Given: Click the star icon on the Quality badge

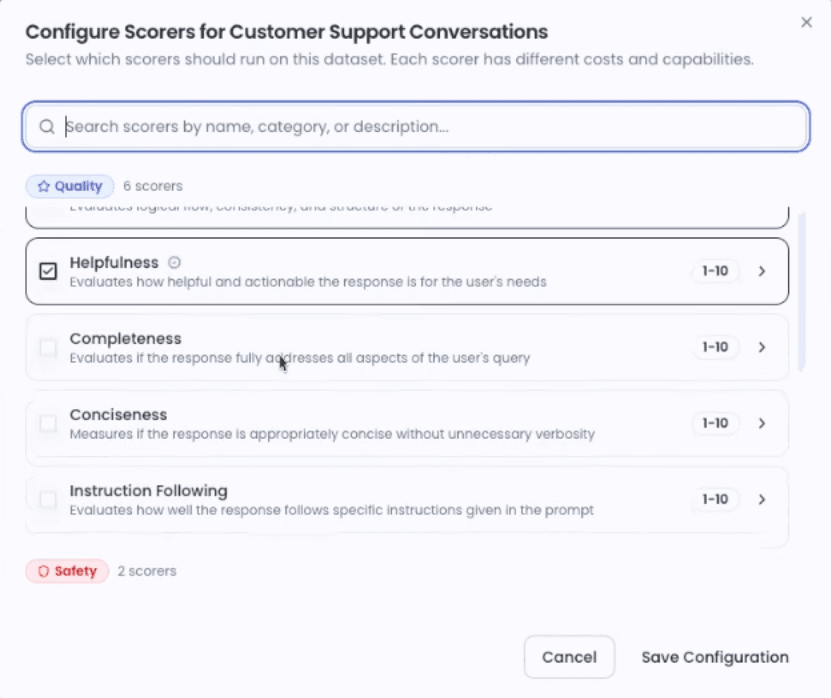Looking at the screenshot, I should 42,186.
